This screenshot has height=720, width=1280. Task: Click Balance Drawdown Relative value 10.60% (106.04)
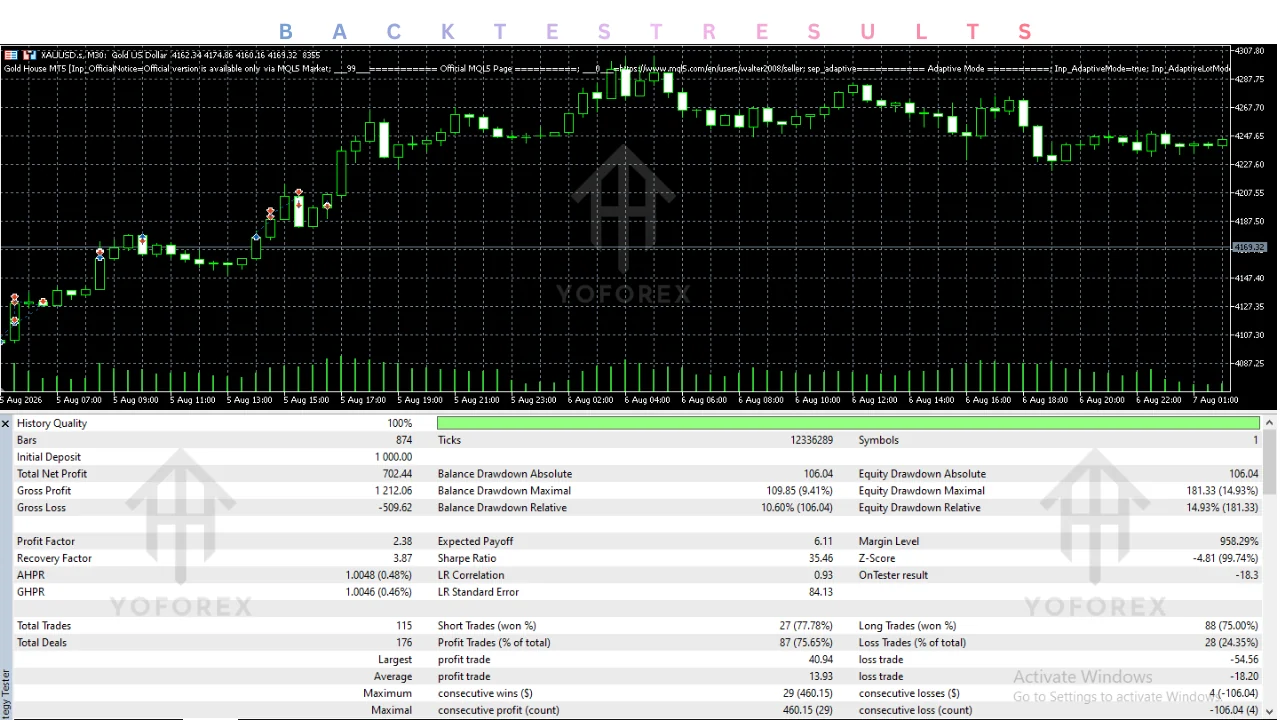pyautogui.click(x=797, y=509)
